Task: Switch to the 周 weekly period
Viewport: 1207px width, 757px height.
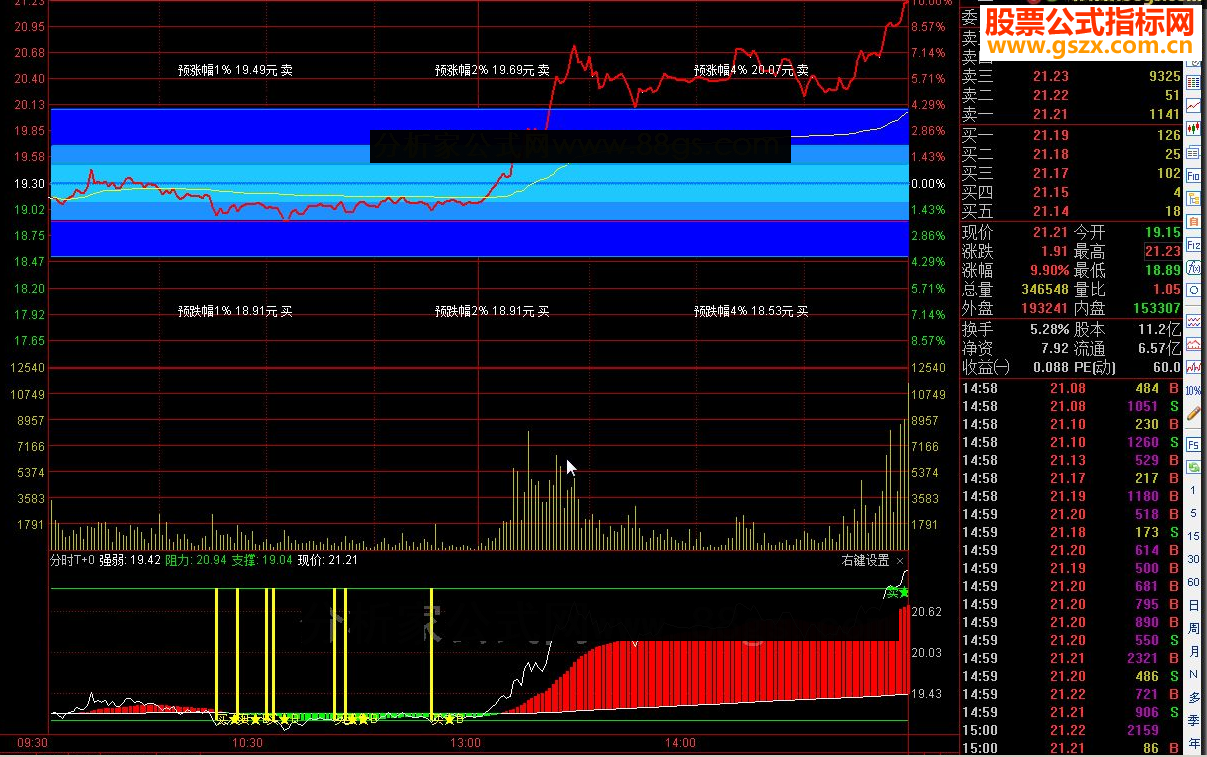Action: (1194, 628)
